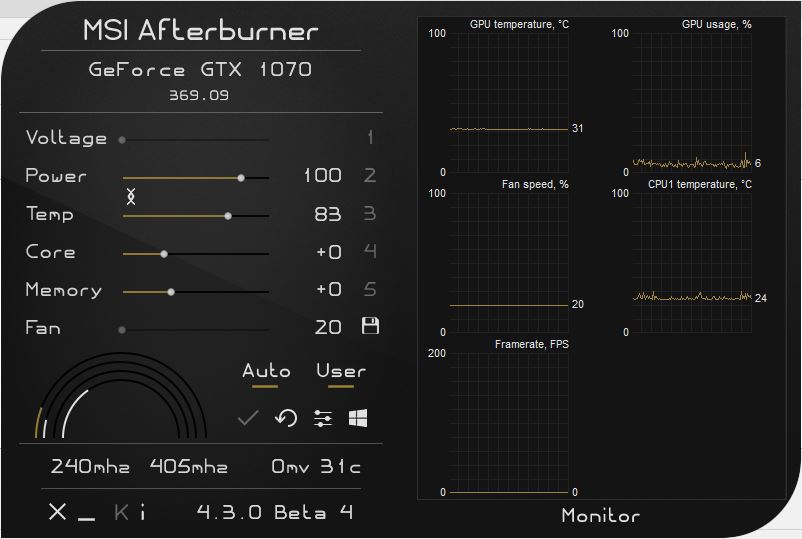The image size is (802, 539).
Task: Click the Memory clock +0 value
Action: (x=329, y=289)
